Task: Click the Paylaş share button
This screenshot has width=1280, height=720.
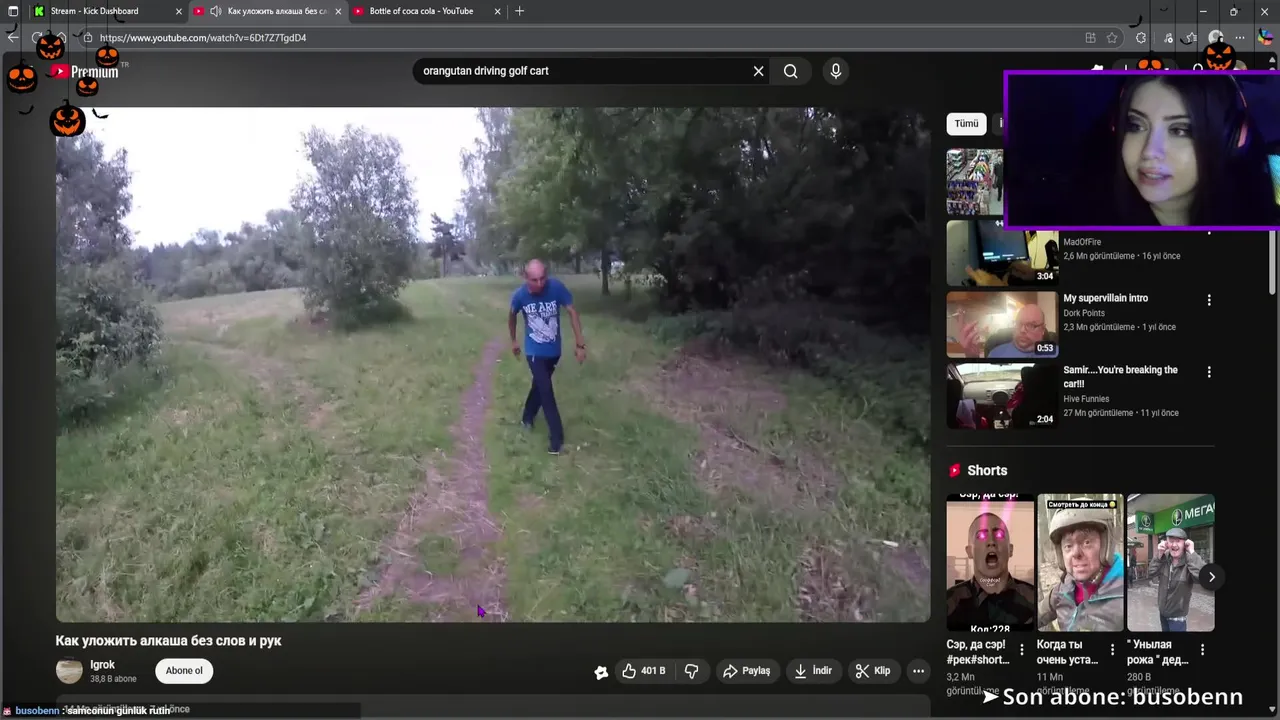Action: tap(747, 671)
